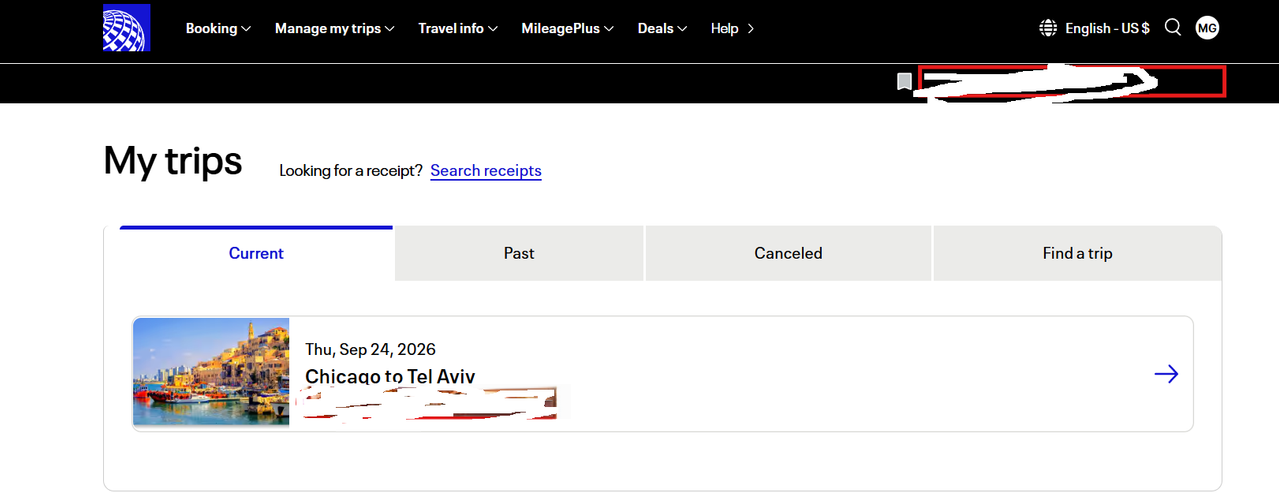Screen dimensions: 1279x493
Task: Open the Find a trip tab
Action: click(1077, 254)
